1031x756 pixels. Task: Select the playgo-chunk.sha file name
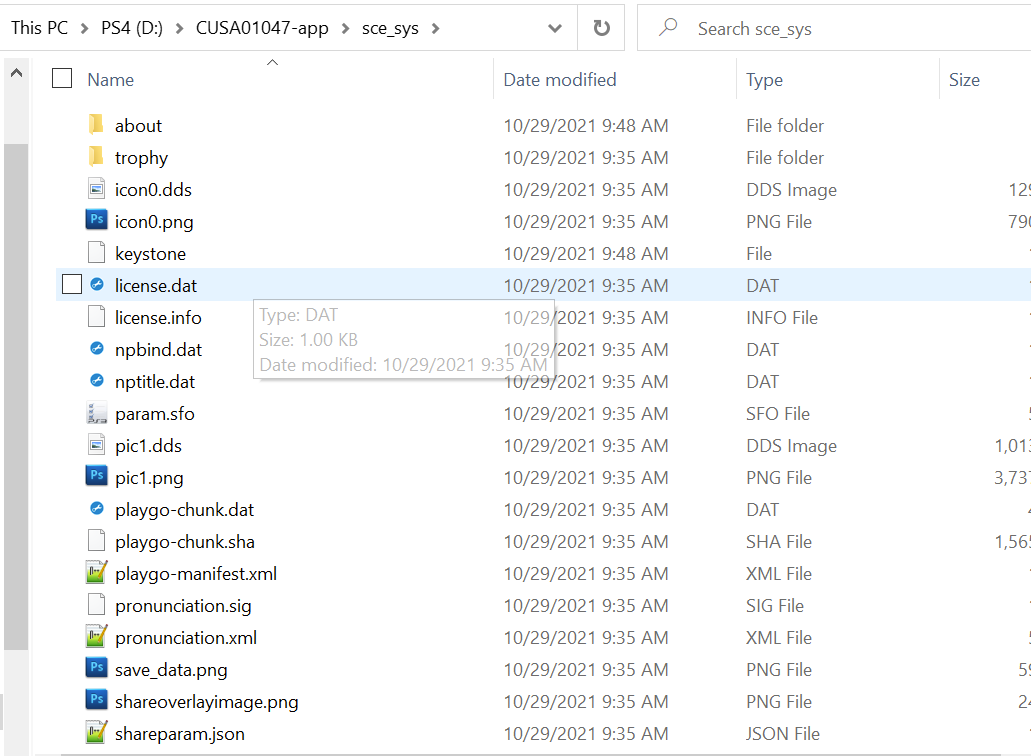pyautogui.click(x=185, y=542)
